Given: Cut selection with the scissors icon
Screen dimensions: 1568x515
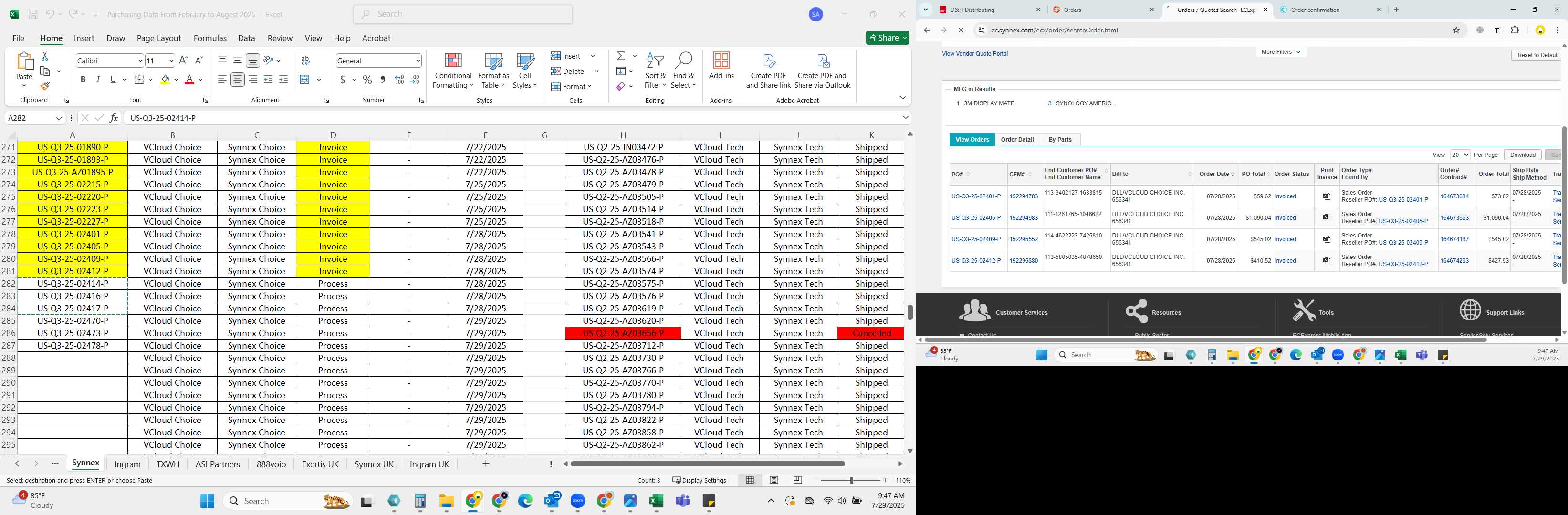Looking at the screenshot, I should pyautogui.click(x=44, y=56).
